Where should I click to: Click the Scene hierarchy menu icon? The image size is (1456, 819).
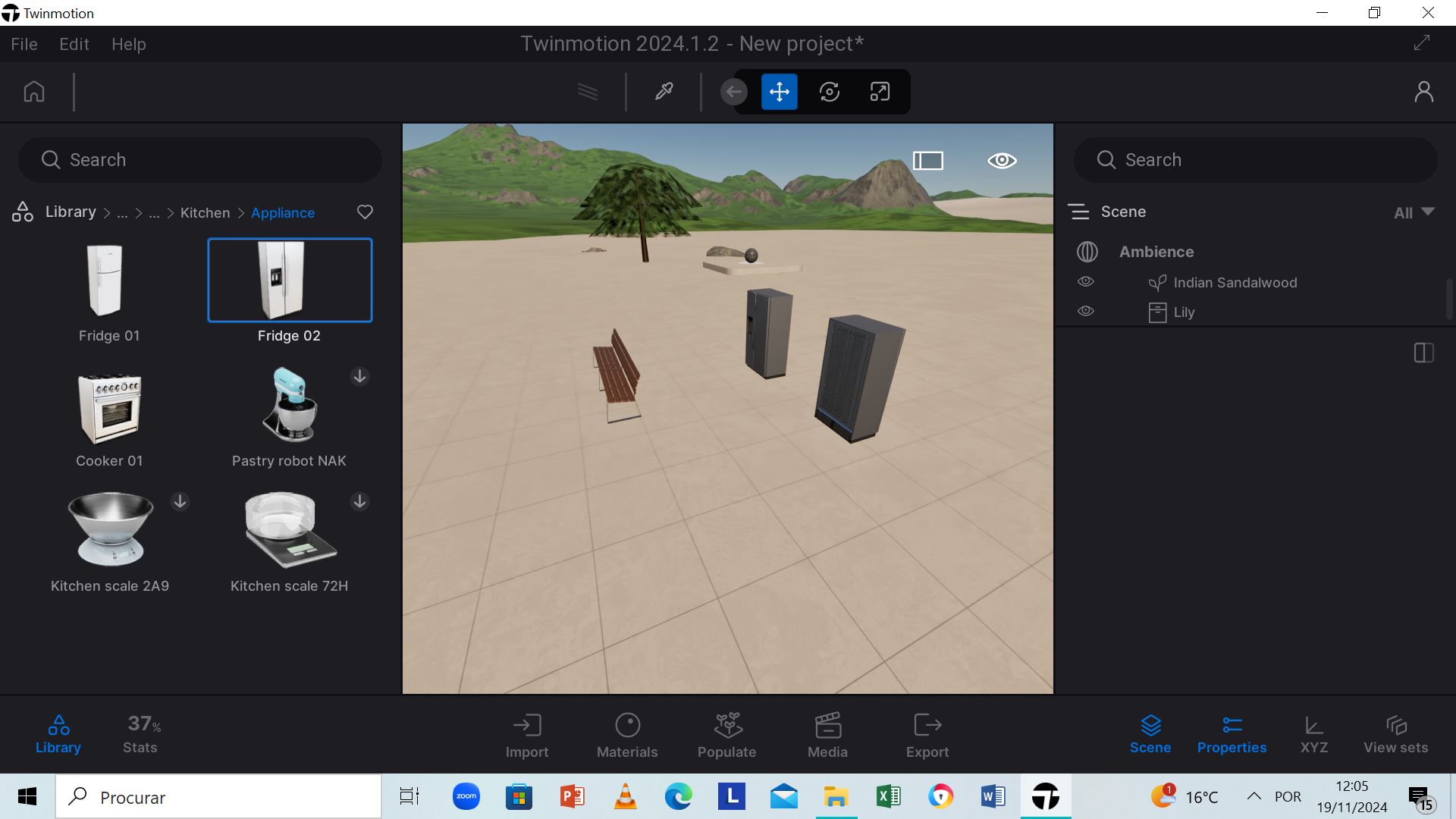pos(1078,212)
